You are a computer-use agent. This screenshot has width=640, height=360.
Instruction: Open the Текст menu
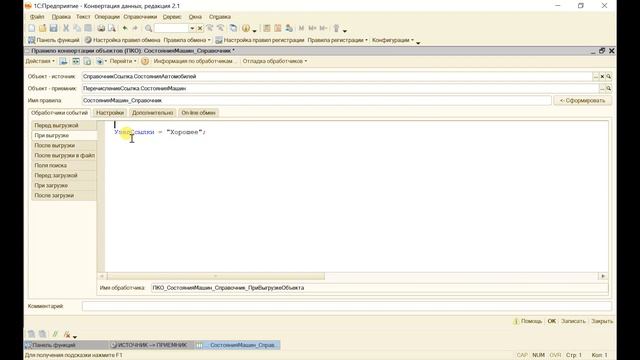(83, 17)
